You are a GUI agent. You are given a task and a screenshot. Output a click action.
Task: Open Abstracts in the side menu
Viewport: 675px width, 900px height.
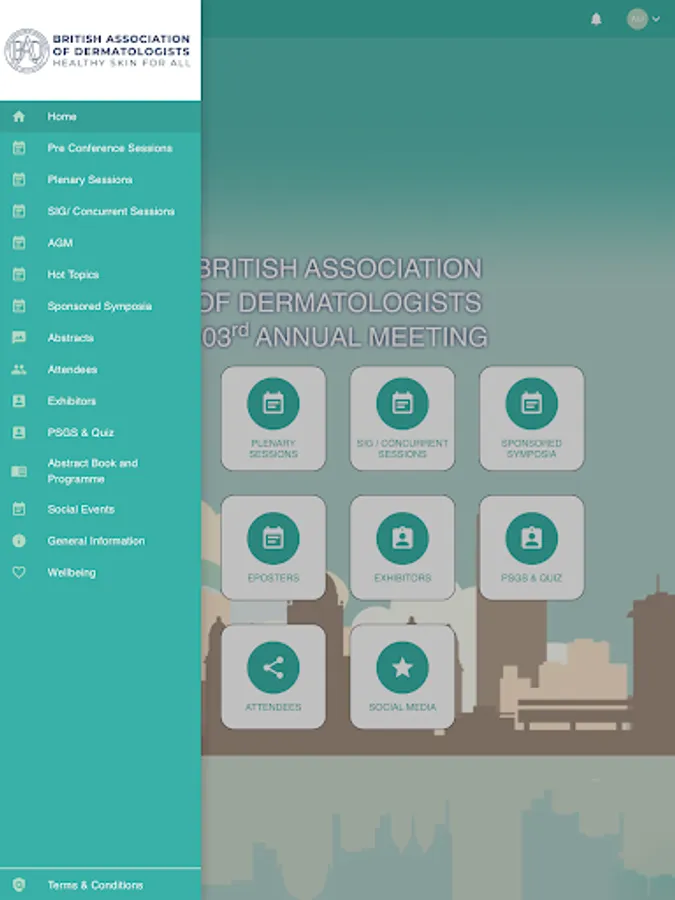click(100, 338)
